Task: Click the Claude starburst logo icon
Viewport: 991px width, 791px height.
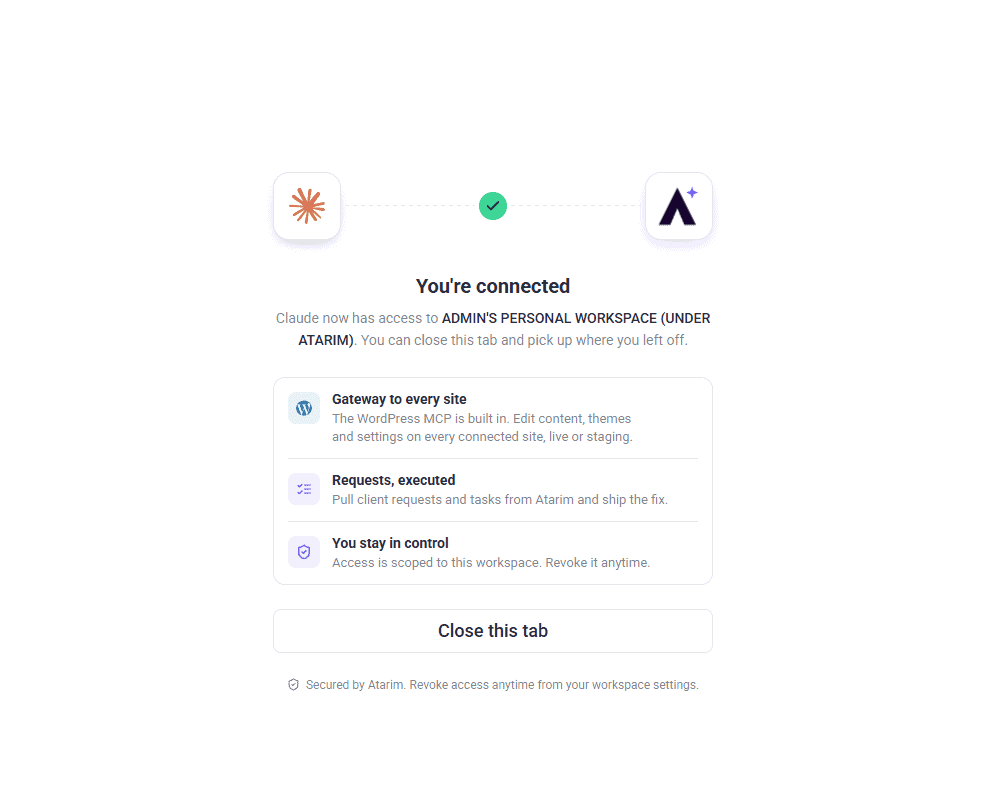Action: click(307, 206)
